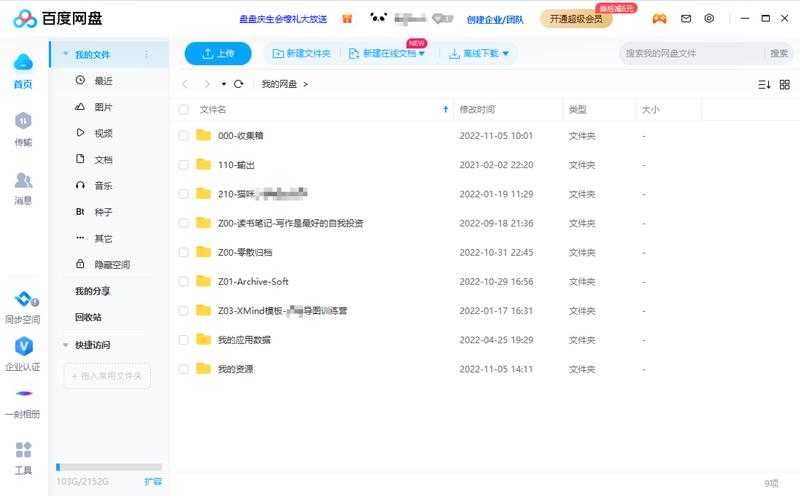Open 回收站 in the sidebar

[88, 317]
